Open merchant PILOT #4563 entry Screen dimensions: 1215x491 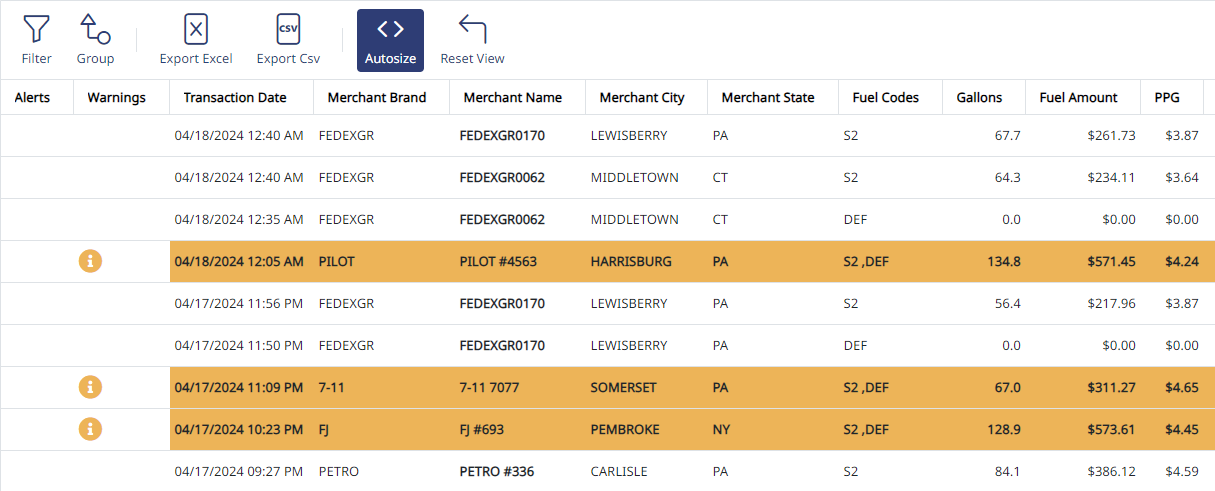498,262
